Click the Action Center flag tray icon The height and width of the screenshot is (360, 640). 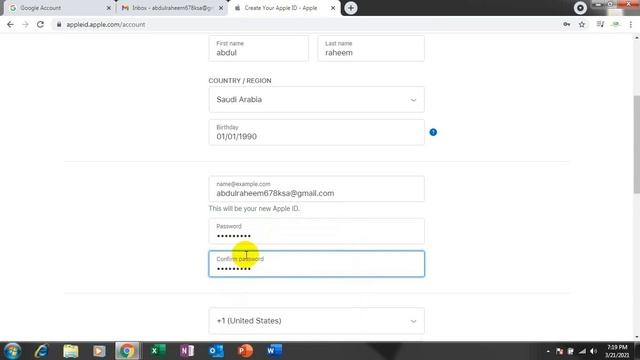(560, 351)
